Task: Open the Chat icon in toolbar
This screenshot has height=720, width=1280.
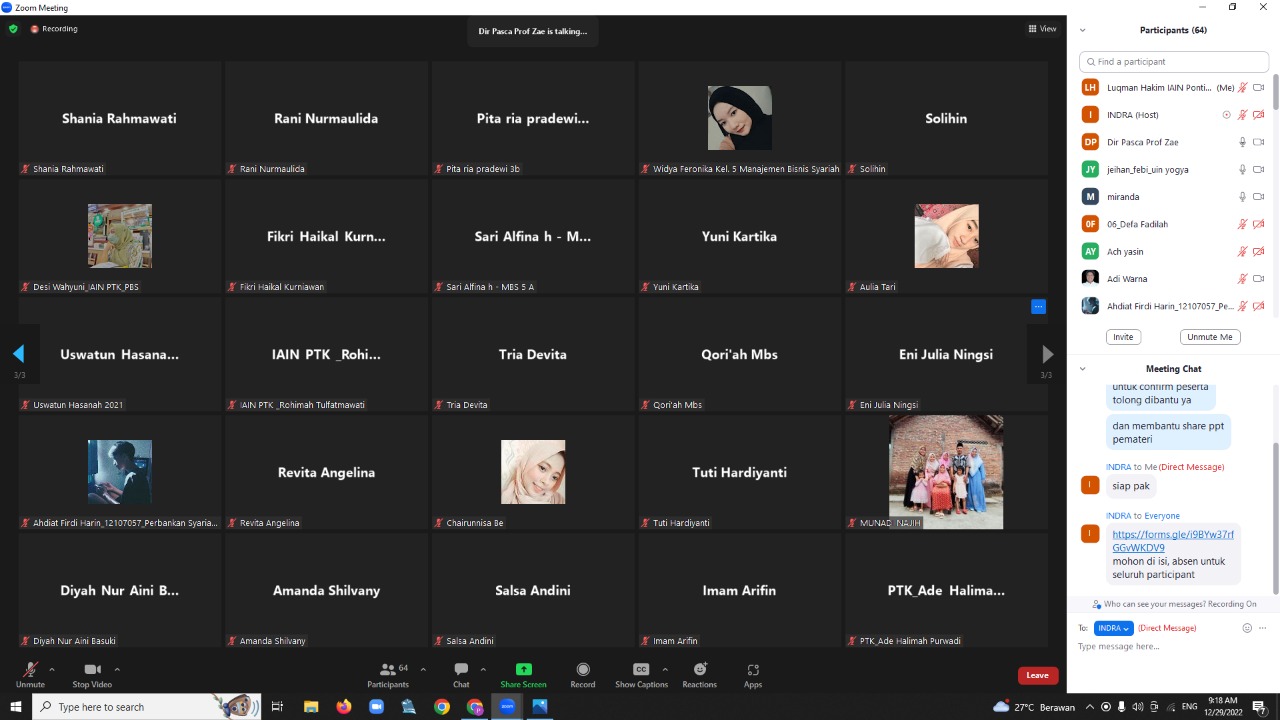Action: tap(461, 670)
